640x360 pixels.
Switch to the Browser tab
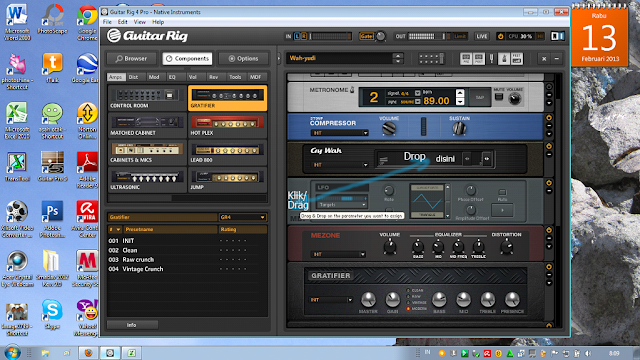131,59
